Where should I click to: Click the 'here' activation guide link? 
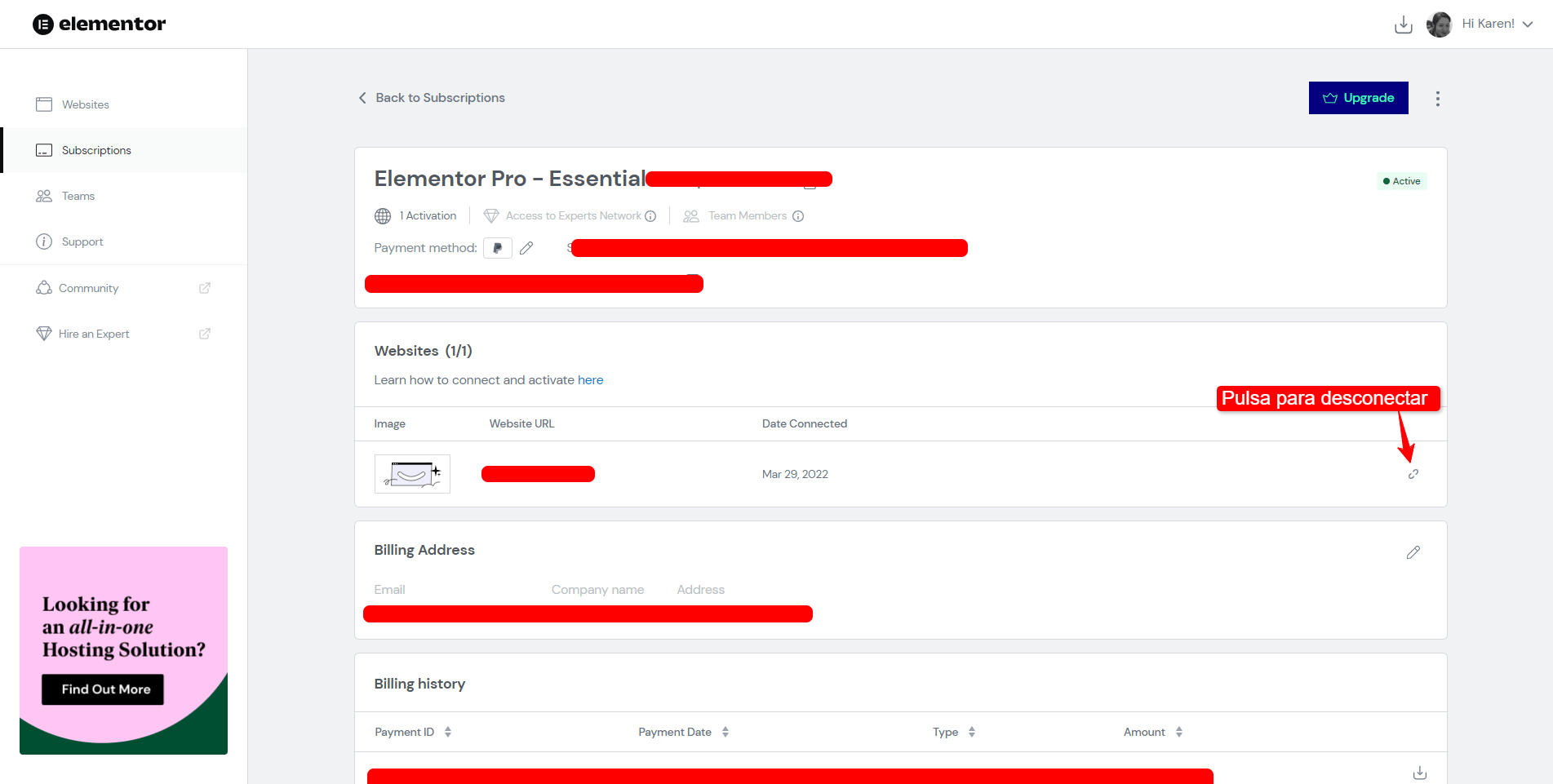click(x=590, y=380)
